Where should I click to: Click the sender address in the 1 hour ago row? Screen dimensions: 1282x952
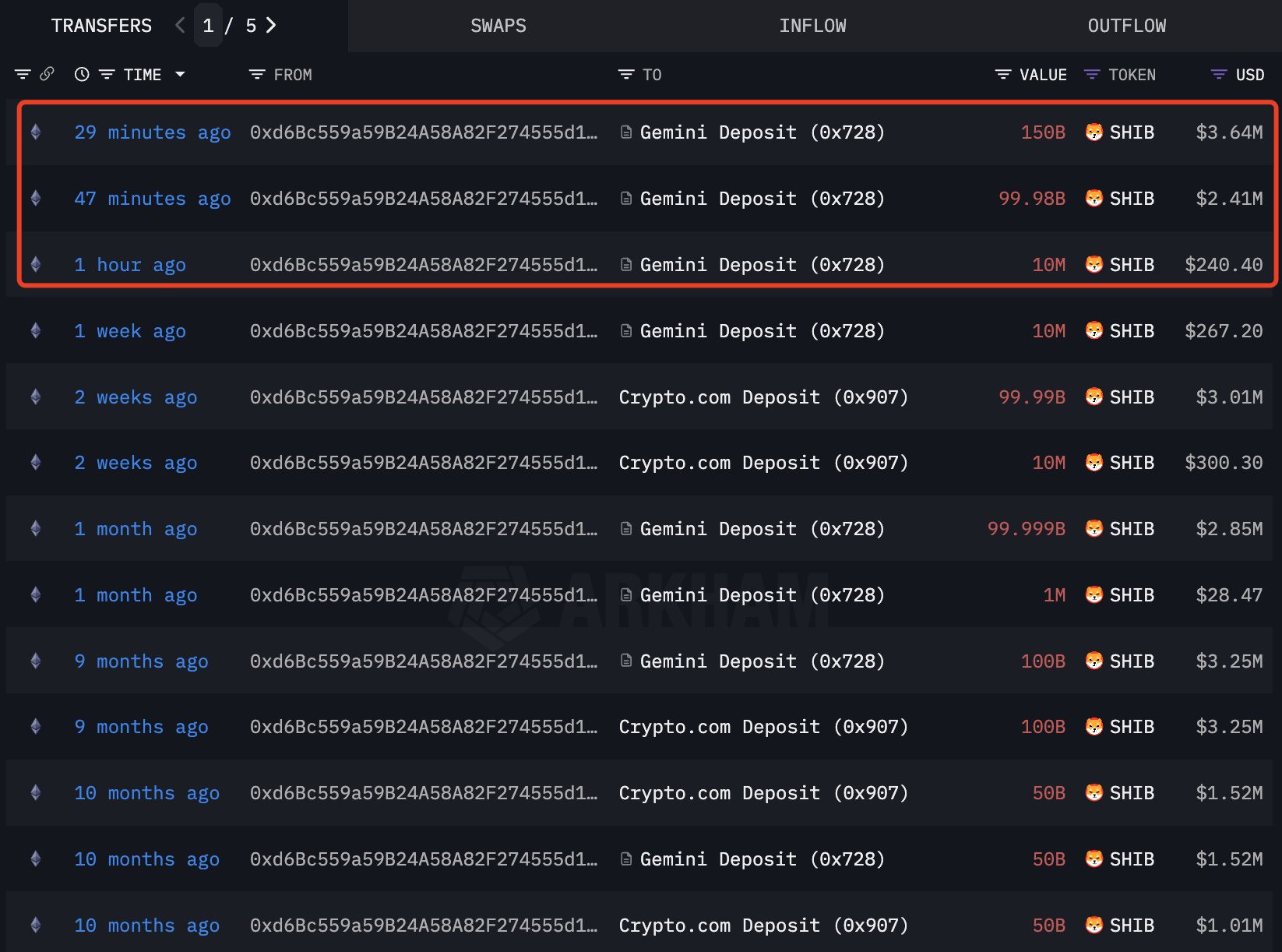coord(424,265)
